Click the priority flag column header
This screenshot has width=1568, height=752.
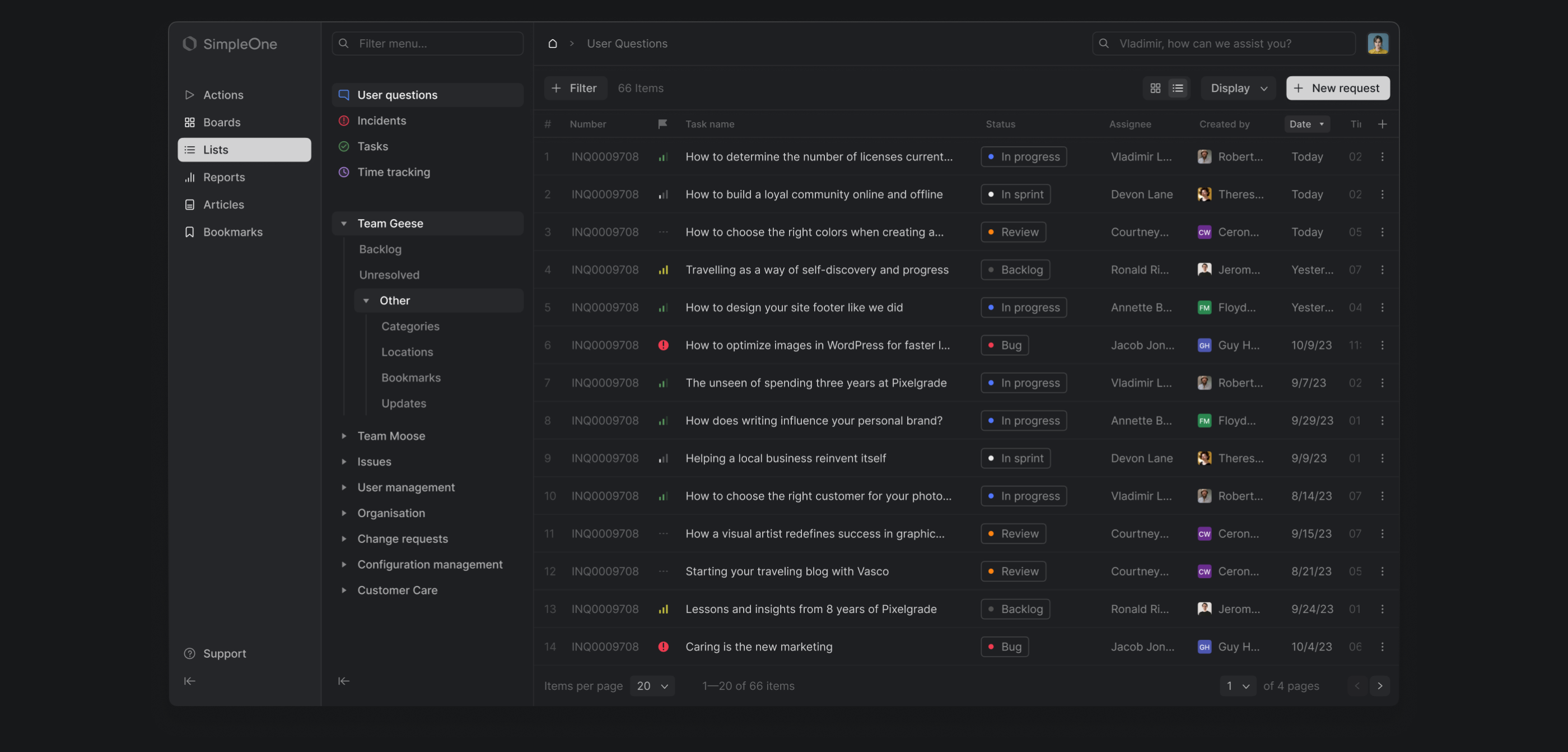click(x=662, y=124)
